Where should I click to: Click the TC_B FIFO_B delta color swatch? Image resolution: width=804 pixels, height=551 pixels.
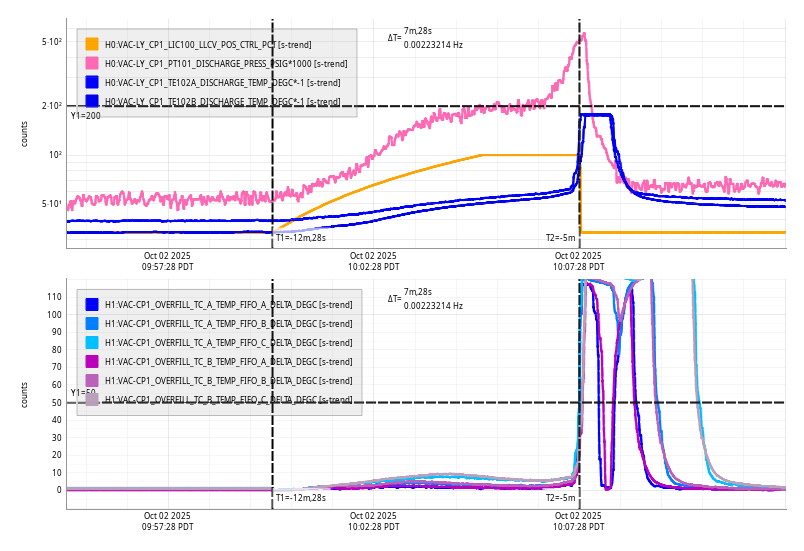point(92,380)
